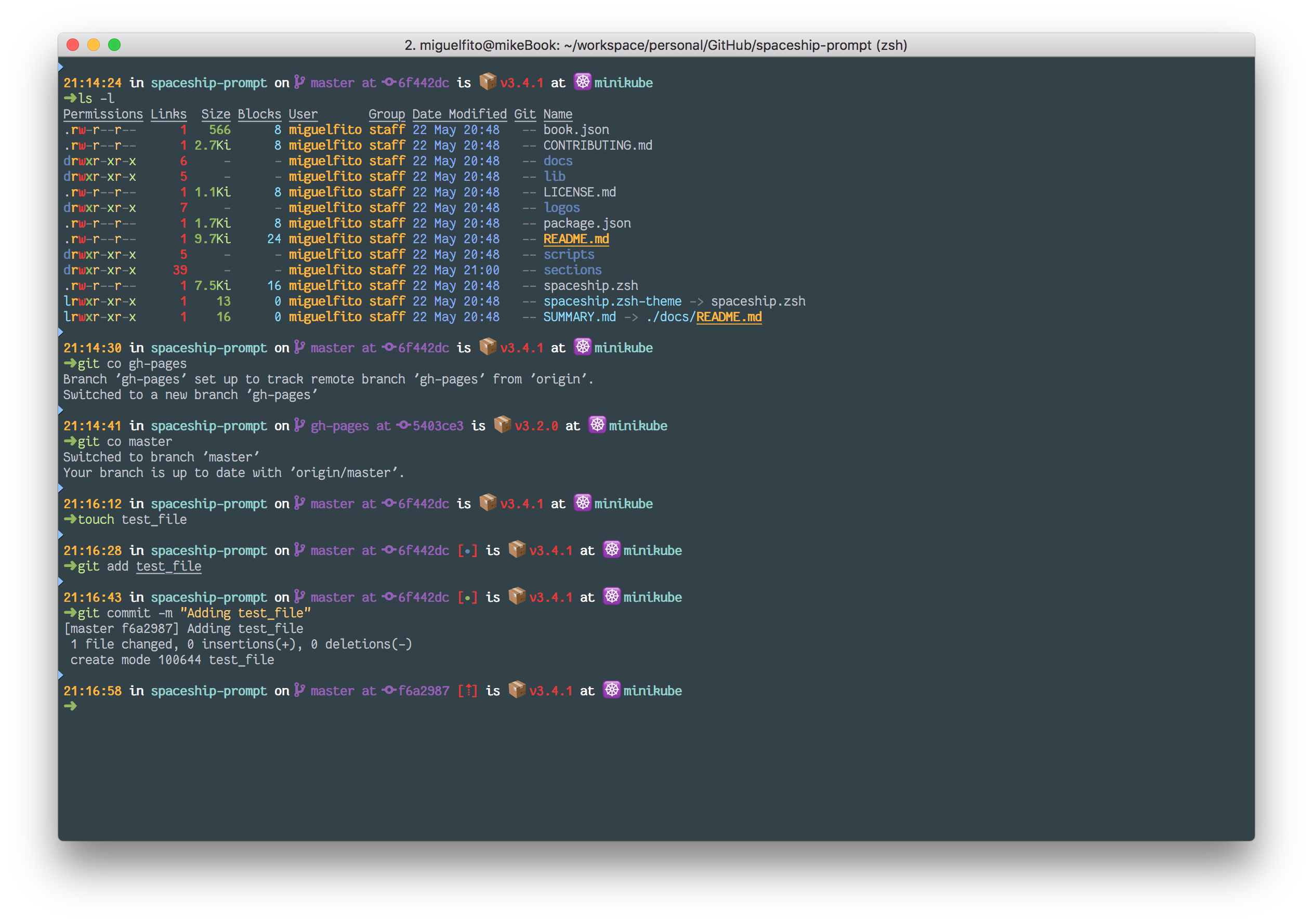Click the branch icon next to gh-pages
Screen dimensions: 1313x924
point(298,426)
